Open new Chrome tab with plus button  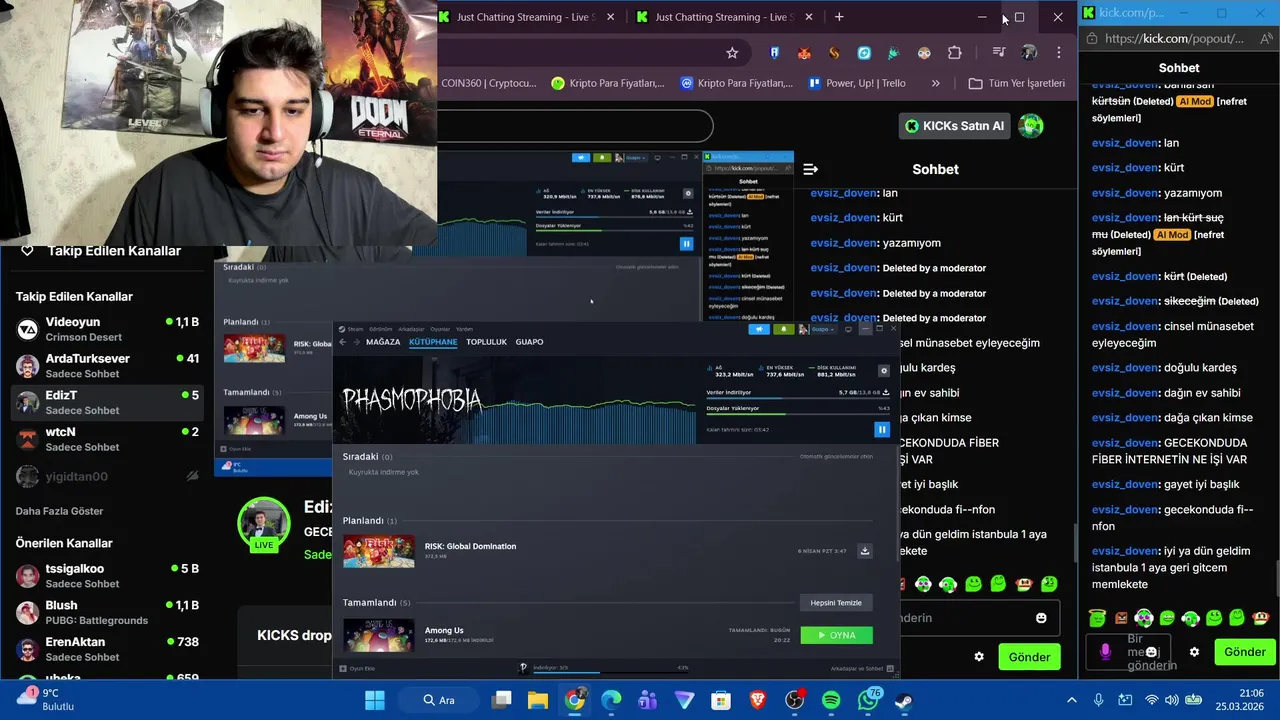click(x=839, y=17)
